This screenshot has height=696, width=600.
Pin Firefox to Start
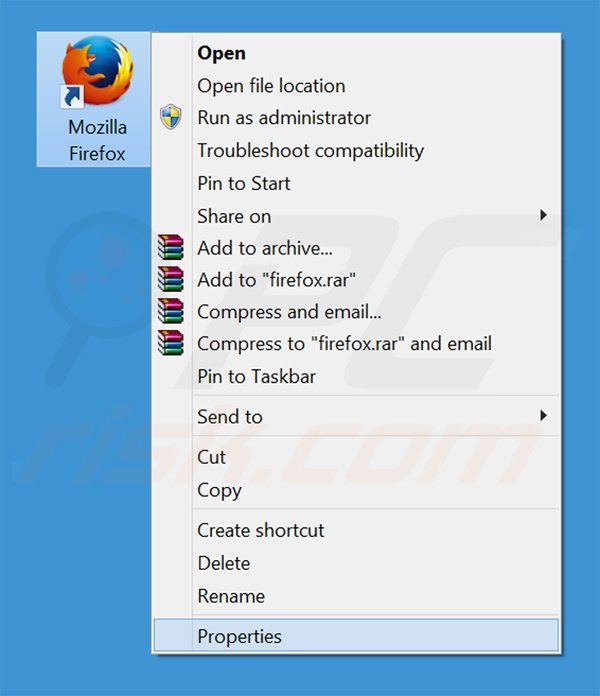244,183
